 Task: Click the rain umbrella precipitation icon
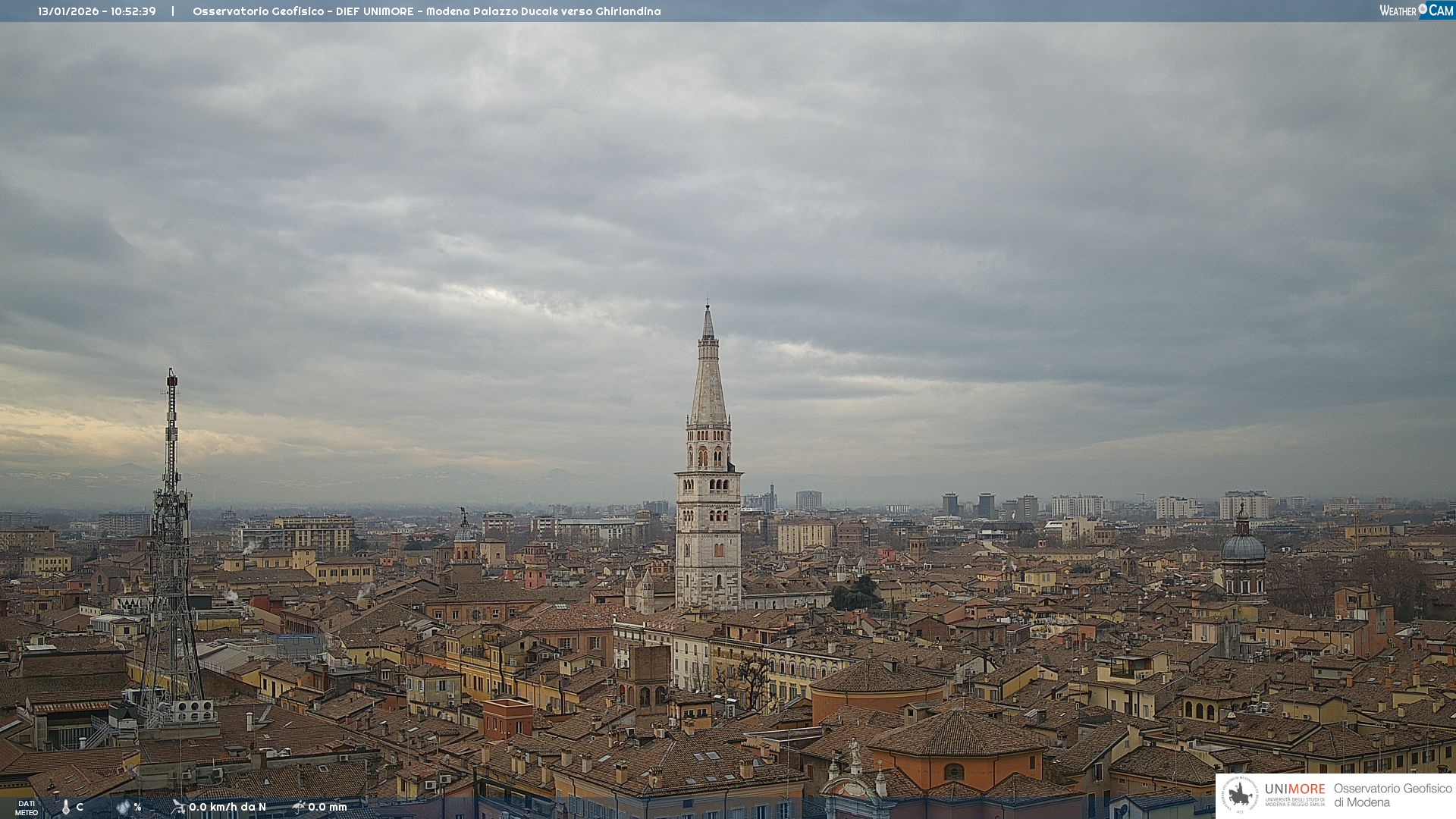tap(299, 807)
